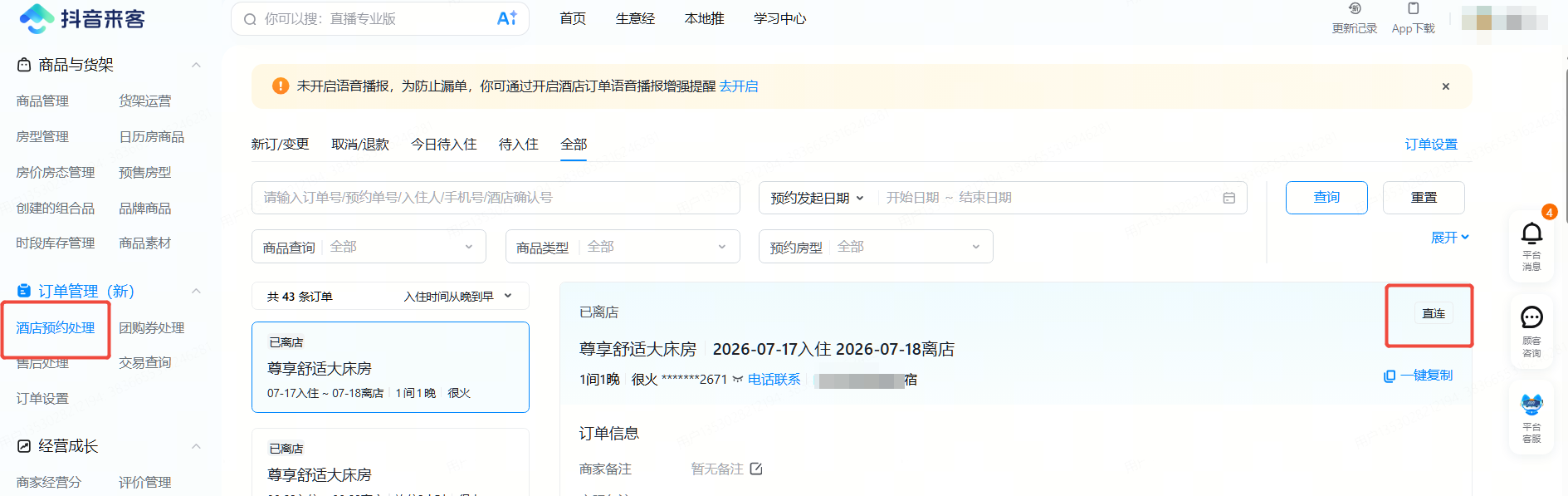
Task: Collapse the 订单管理（新）menu section
Action: click(x=197, y=291)
